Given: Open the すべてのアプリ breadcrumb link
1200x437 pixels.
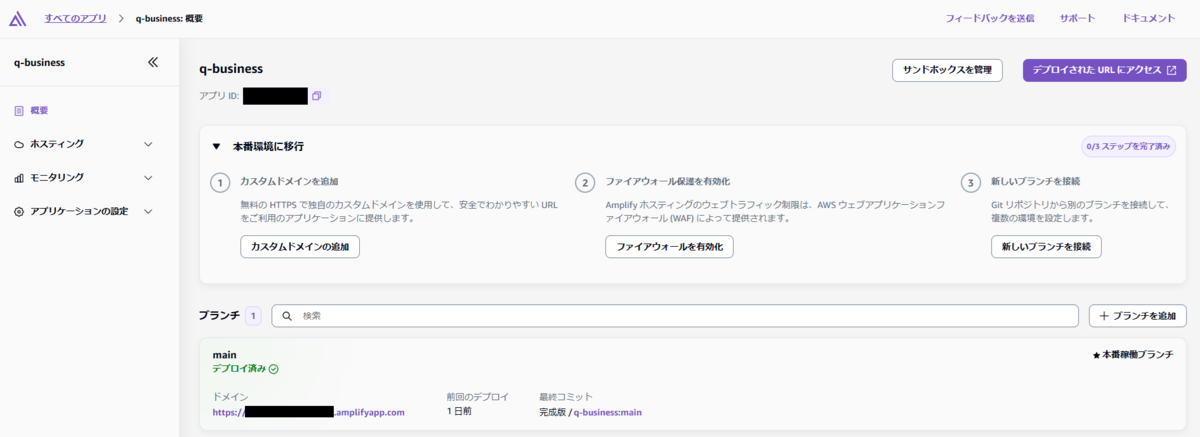Looking at the screenshot, I should (76, 18).
